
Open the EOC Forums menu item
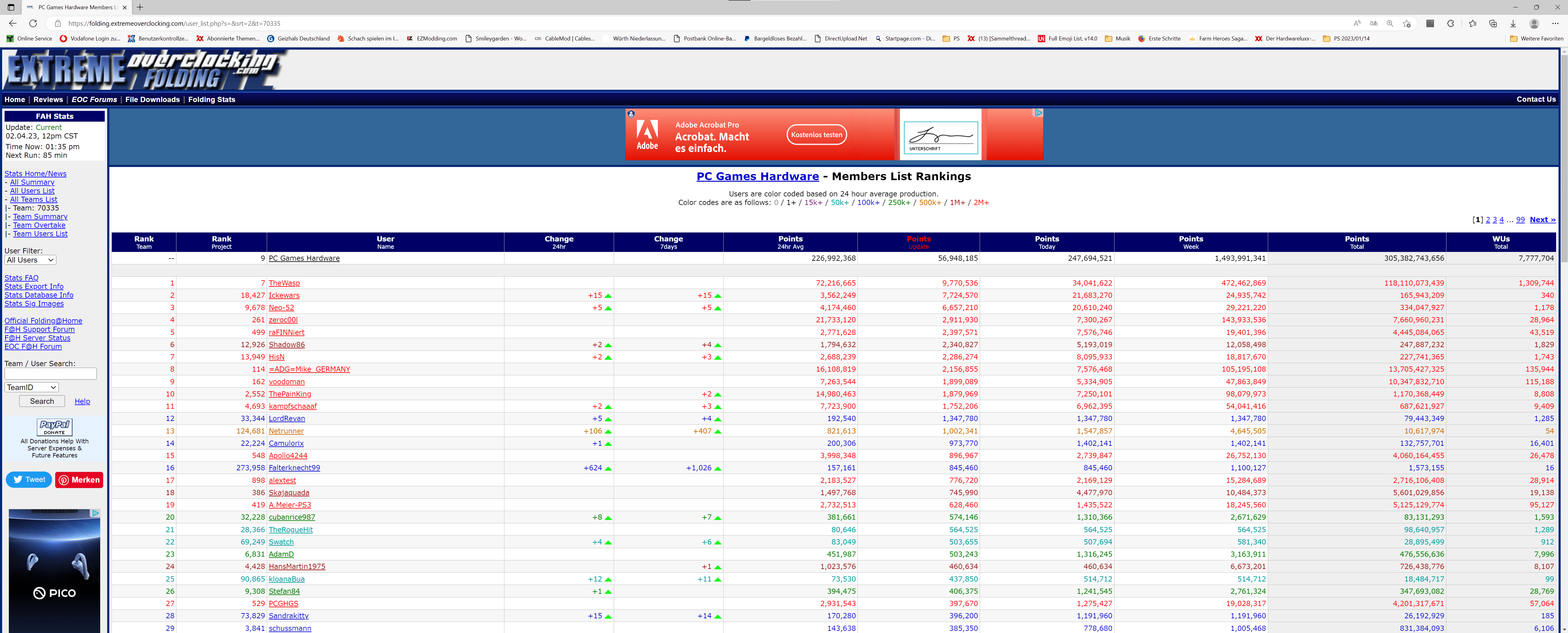coord(94,99)
